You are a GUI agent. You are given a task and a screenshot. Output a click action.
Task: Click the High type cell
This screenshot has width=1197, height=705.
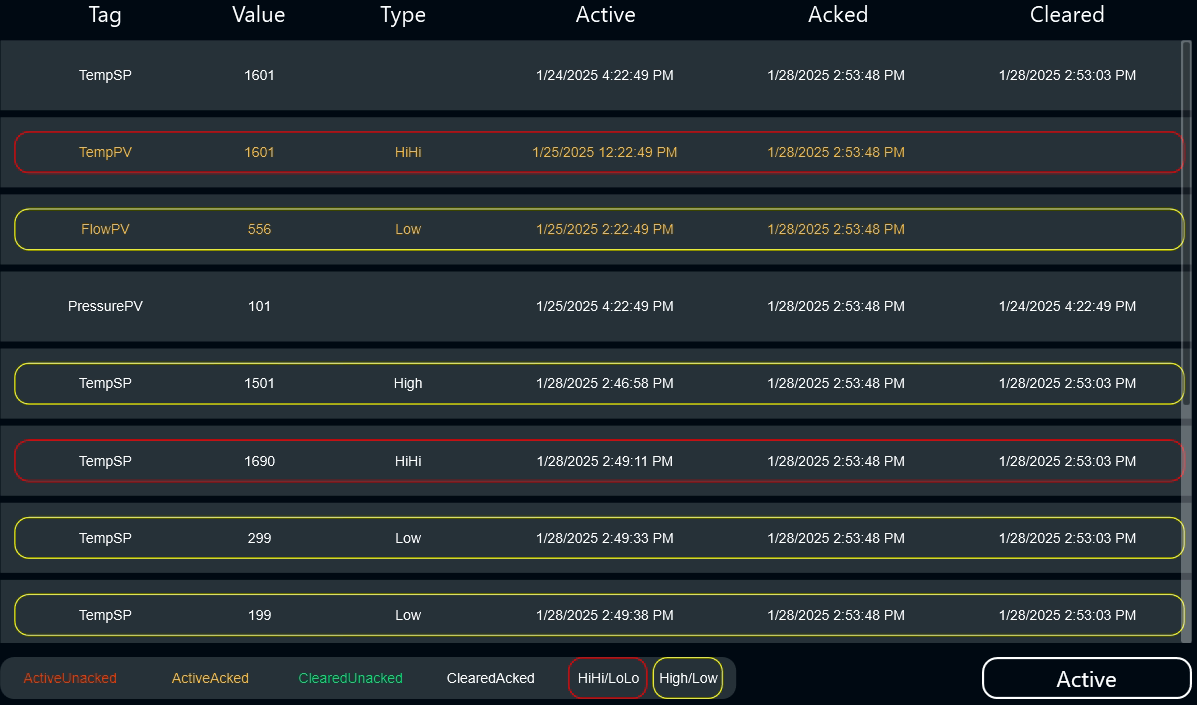[x=408, y=384]
